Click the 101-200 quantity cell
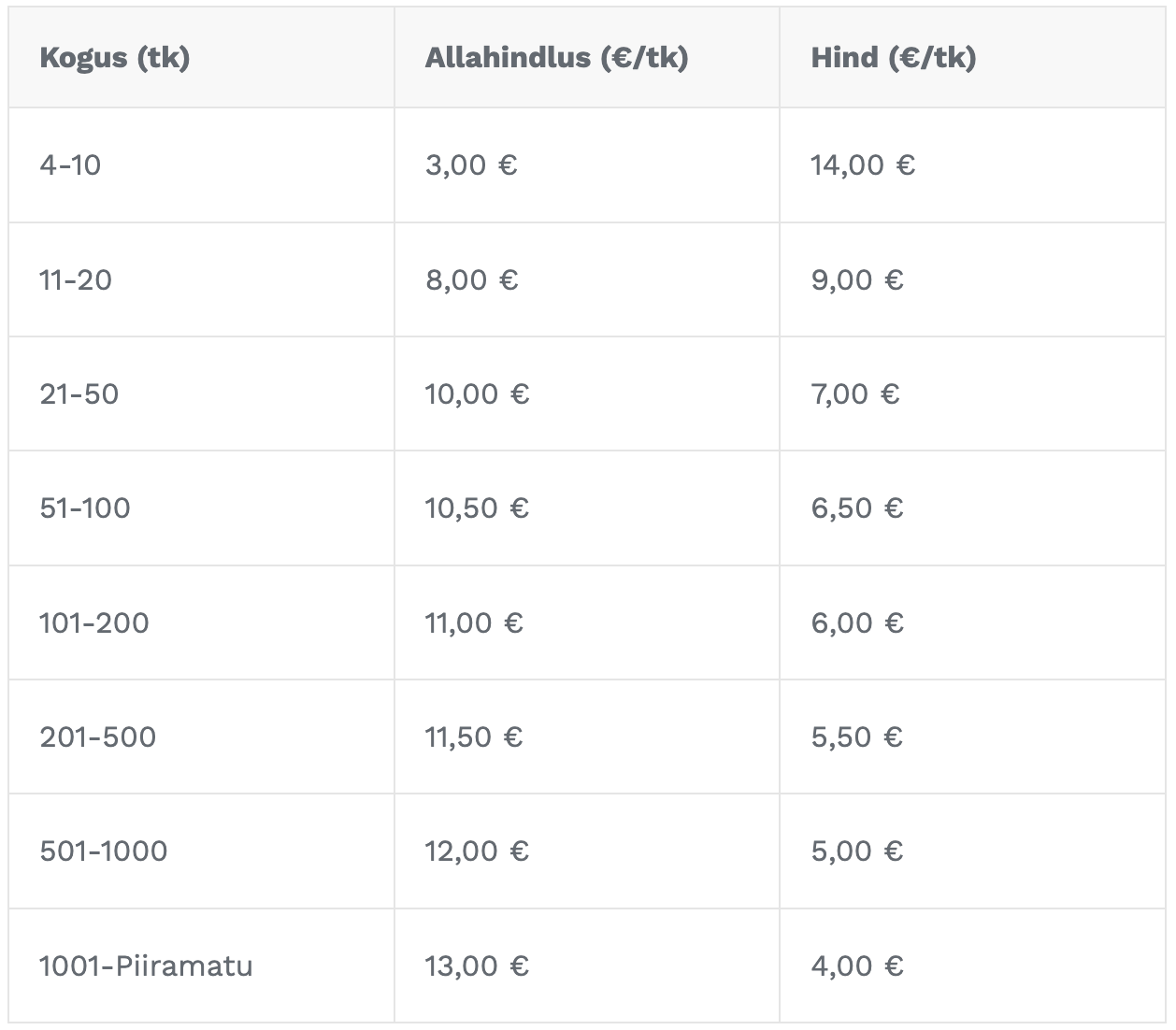Image resolution: width=1176 pixels, height=1030 pixels. [94, 622]
